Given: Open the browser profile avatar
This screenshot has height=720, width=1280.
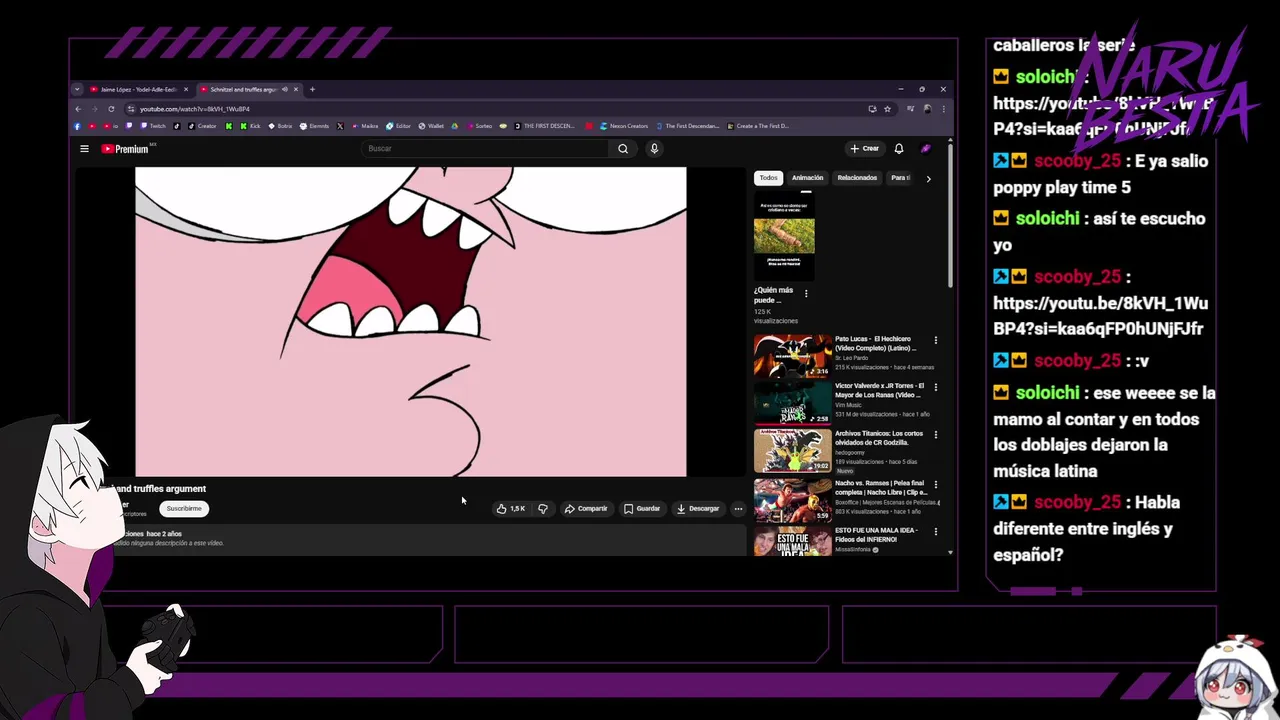Looking at the screenshot, I should point(927,109).
